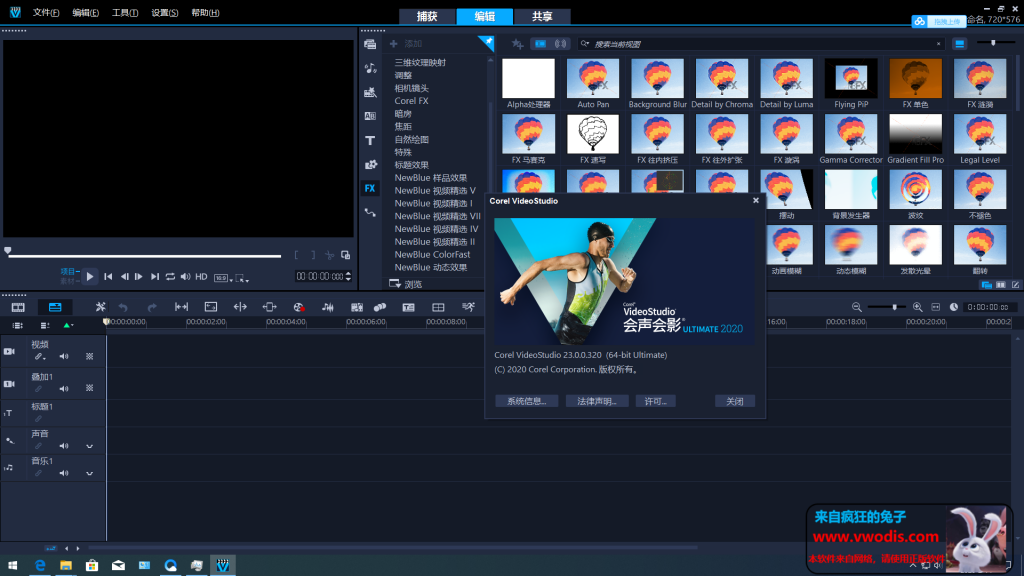1024x576 pixels.
Task: Select the Flying PiP effect thumbnail
Action: [850, 80]
